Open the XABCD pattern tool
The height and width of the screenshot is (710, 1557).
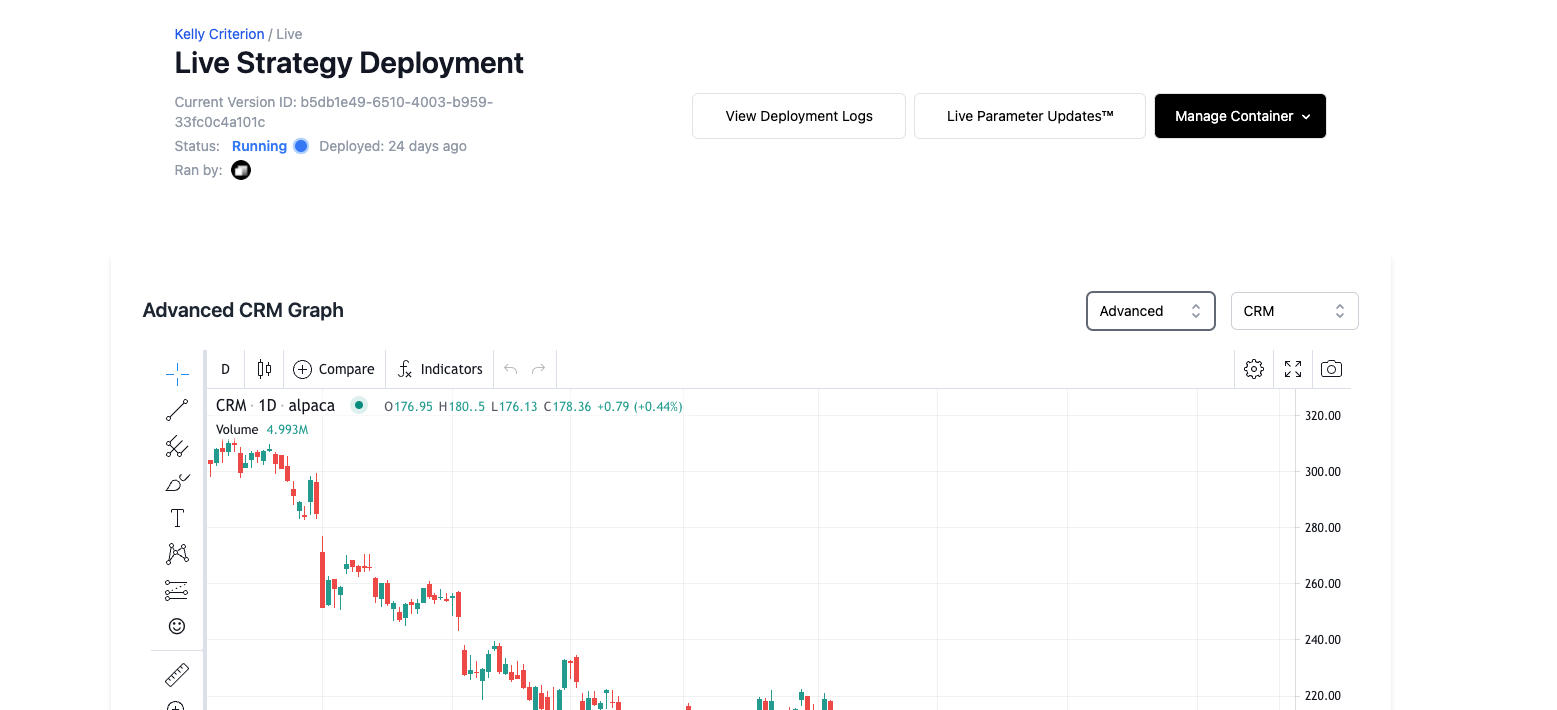coord(177,553)
